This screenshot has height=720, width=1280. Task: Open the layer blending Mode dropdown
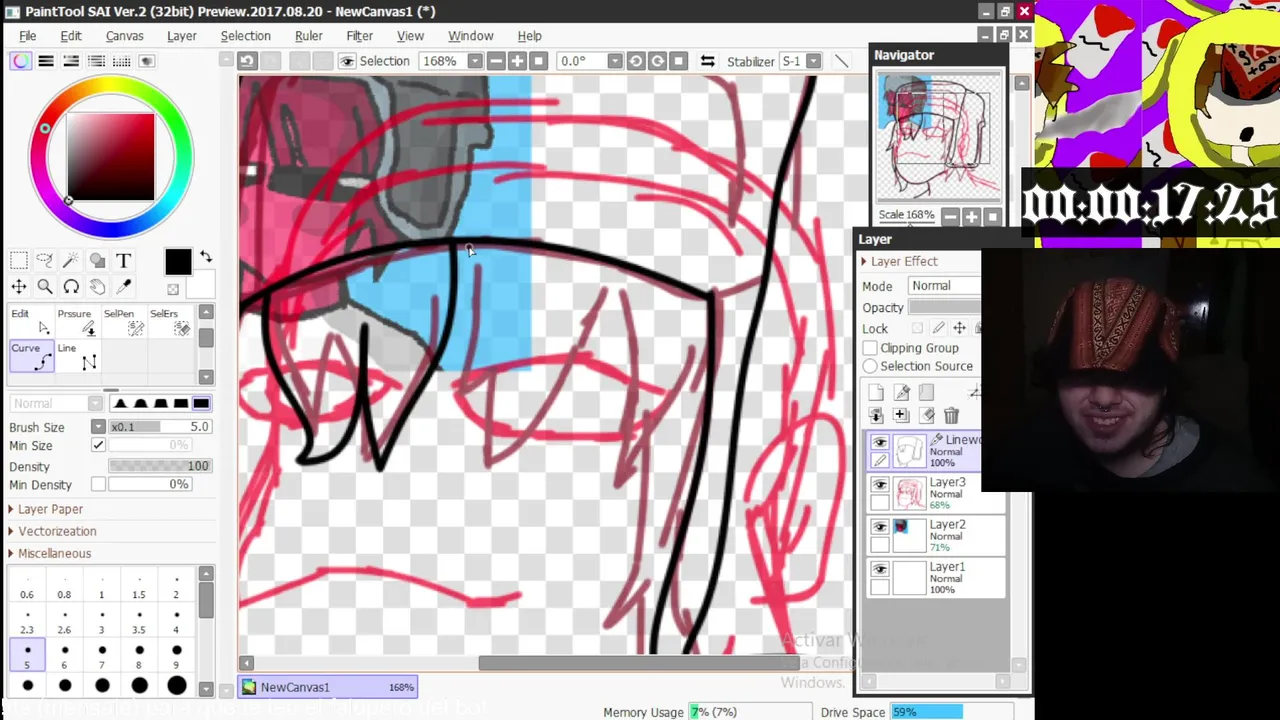944,285
